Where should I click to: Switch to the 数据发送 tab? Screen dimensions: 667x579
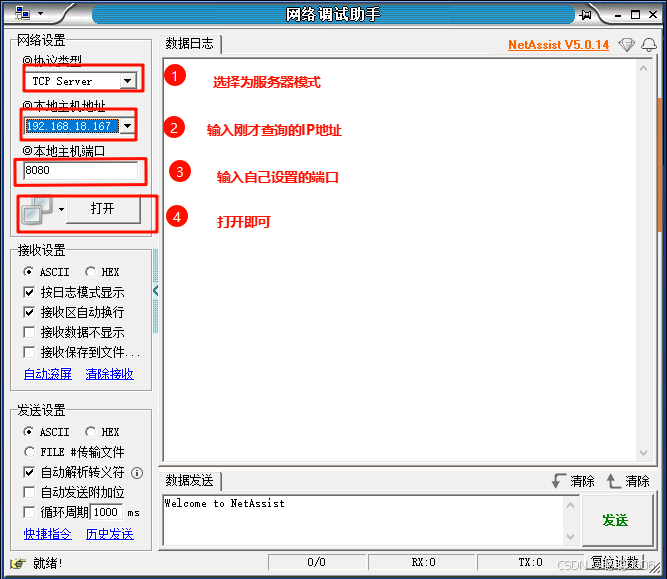point(190,481)
